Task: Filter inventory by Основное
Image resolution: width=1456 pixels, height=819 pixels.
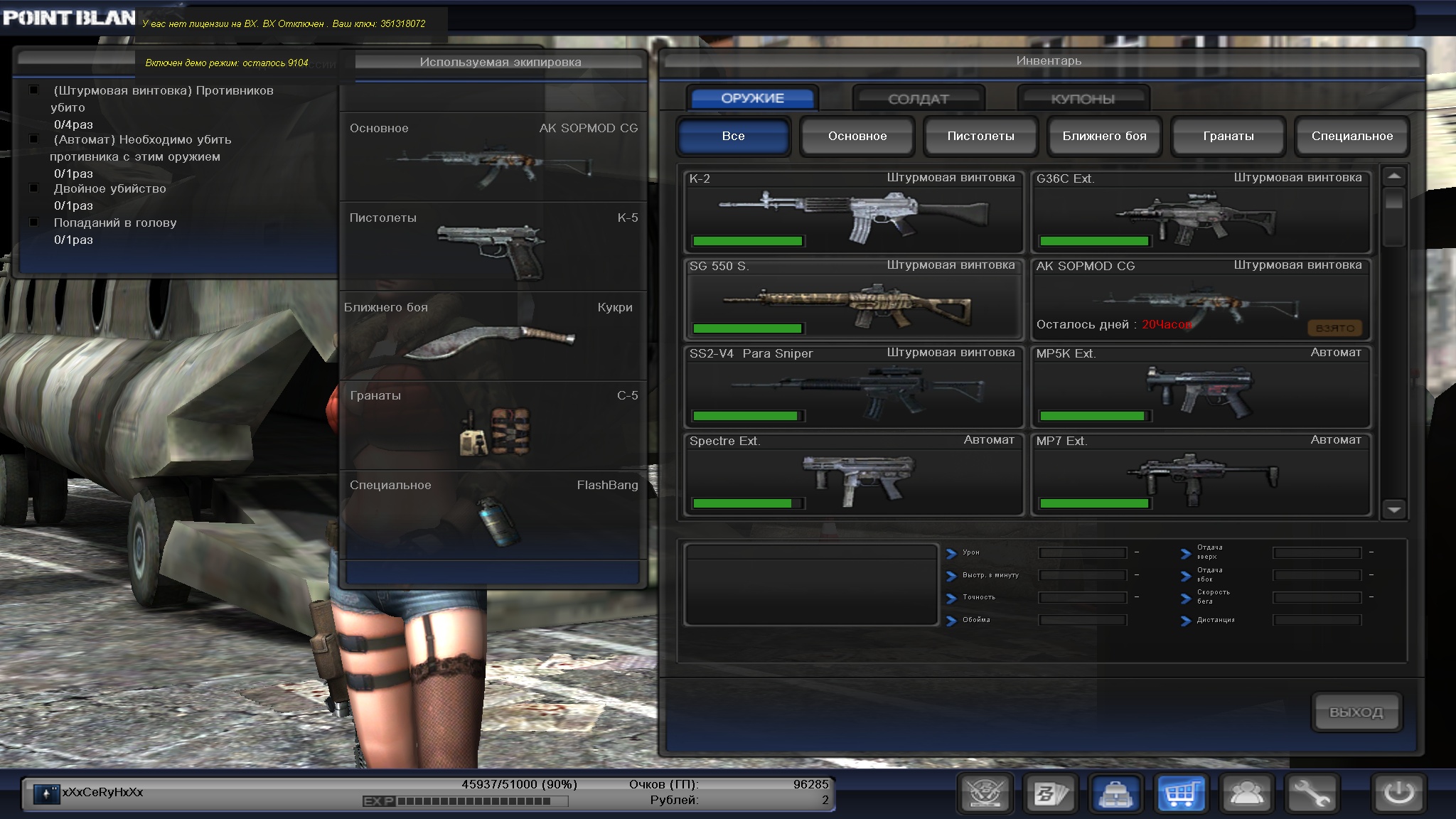Action: [857, 136]
